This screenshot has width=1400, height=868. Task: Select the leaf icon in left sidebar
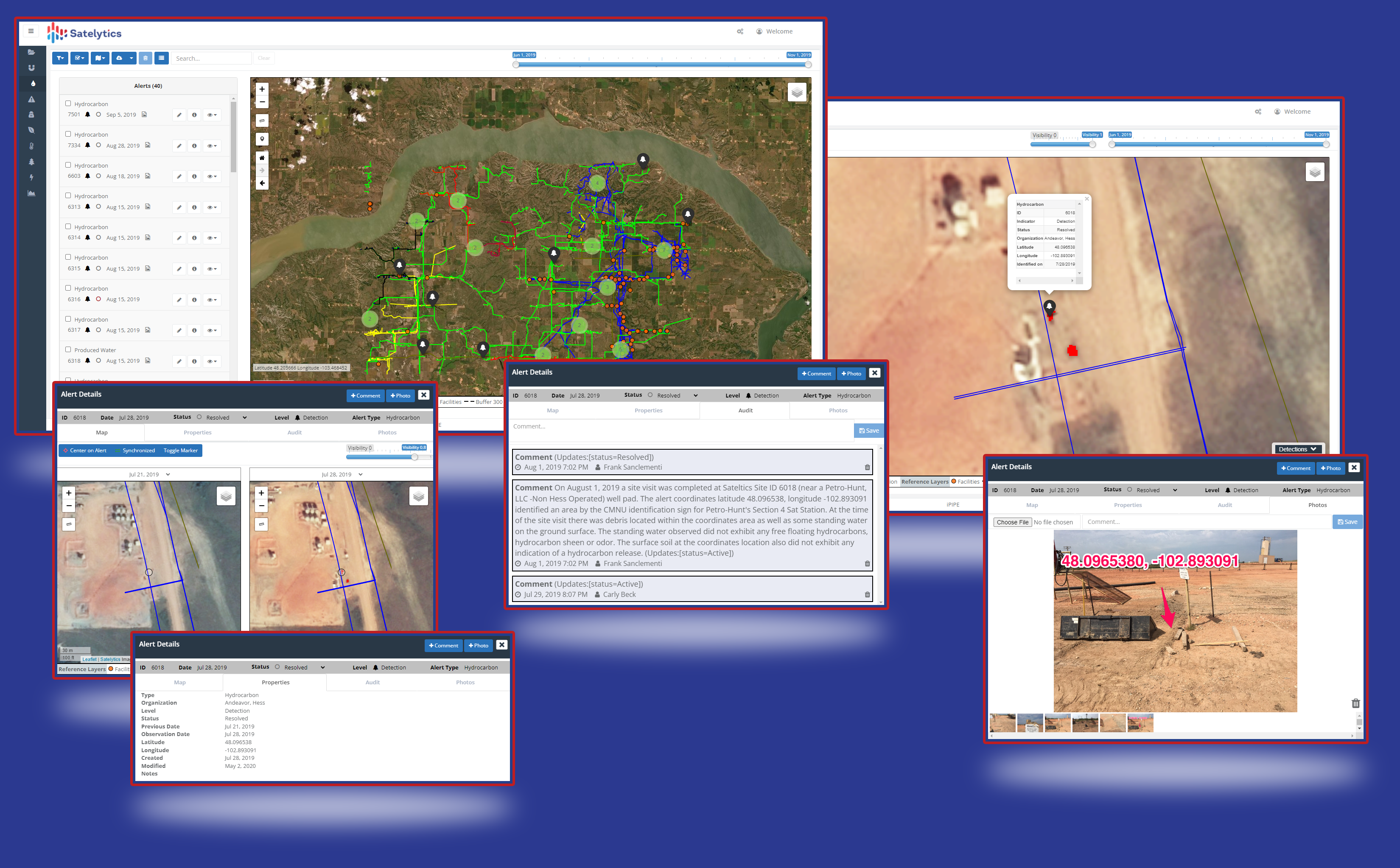click(31, 130)
